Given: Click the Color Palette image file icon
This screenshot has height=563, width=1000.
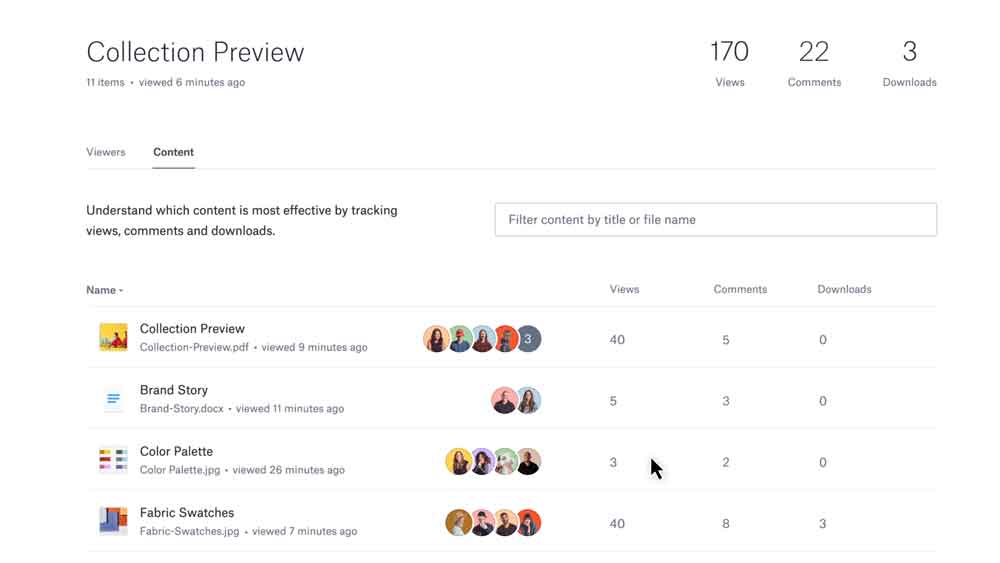Looking at the screenshot, I should click(x=113, y=461).
